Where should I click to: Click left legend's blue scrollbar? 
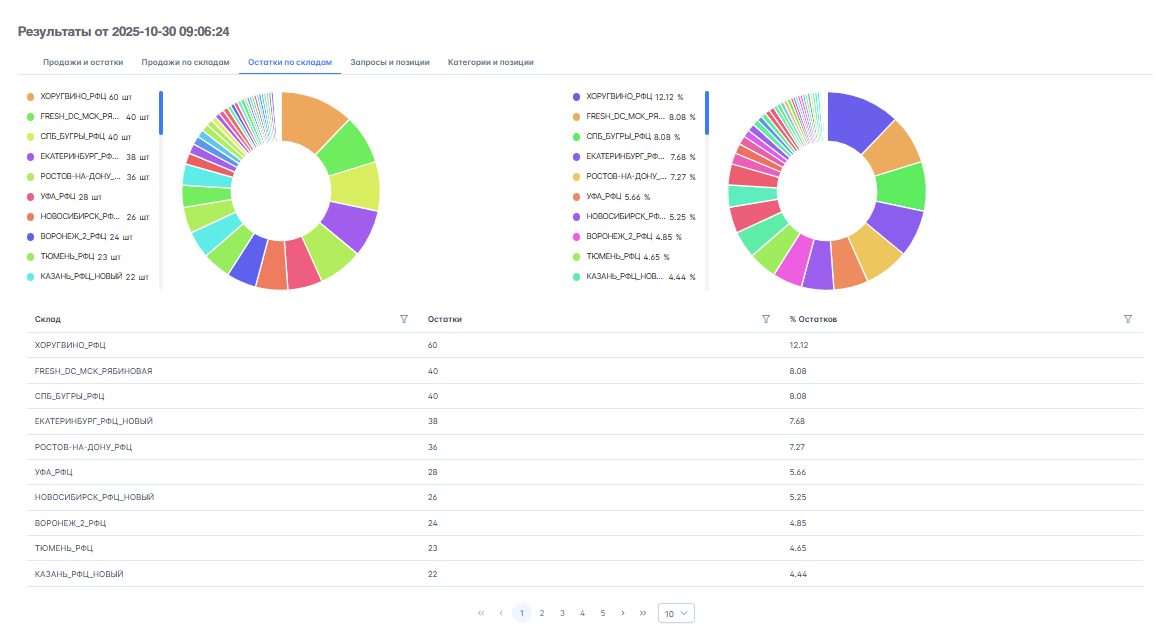click(x=161, y=112)
